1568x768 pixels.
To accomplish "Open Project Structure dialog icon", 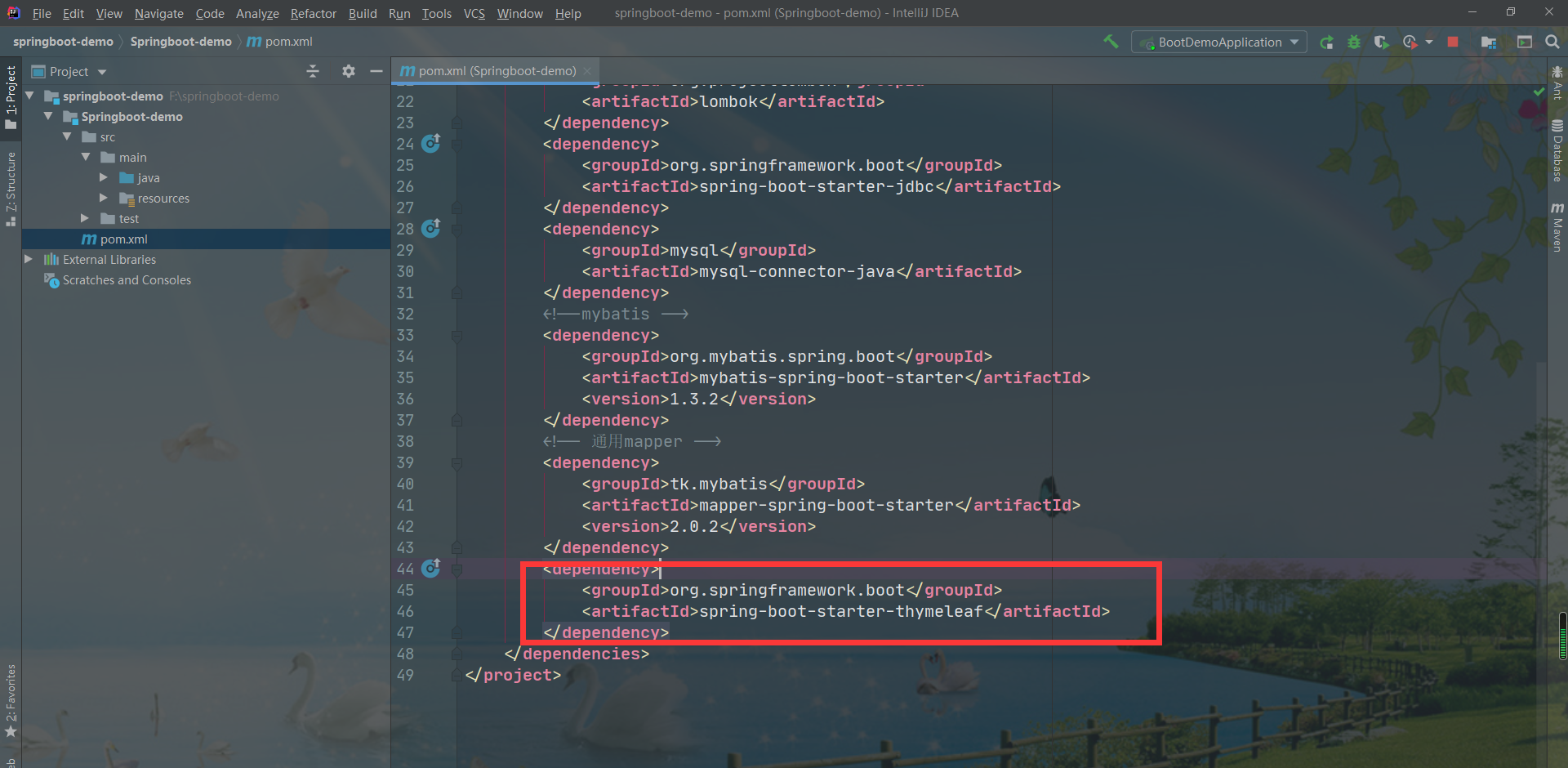I will tap(1489, 42).
